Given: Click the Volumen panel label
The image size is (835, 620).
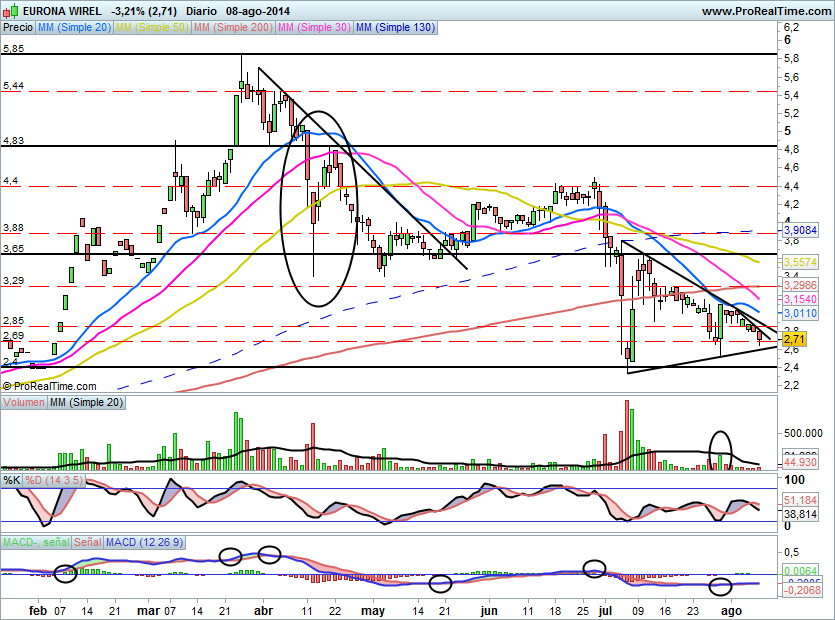Looking at the screenshot, I should pos(23,402).
